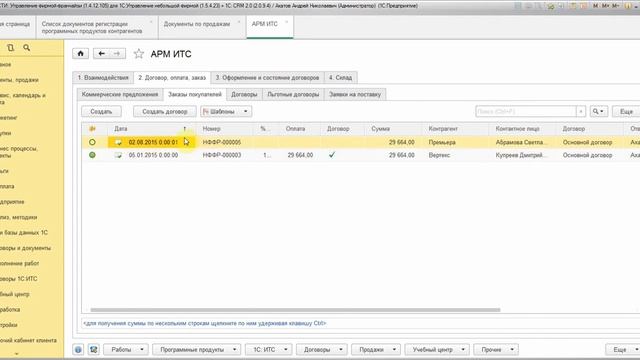Click the green circle status in the Вертекс row
Image resolution: width=640 pixels, height=360 pixels.
[x=92, y=155]
